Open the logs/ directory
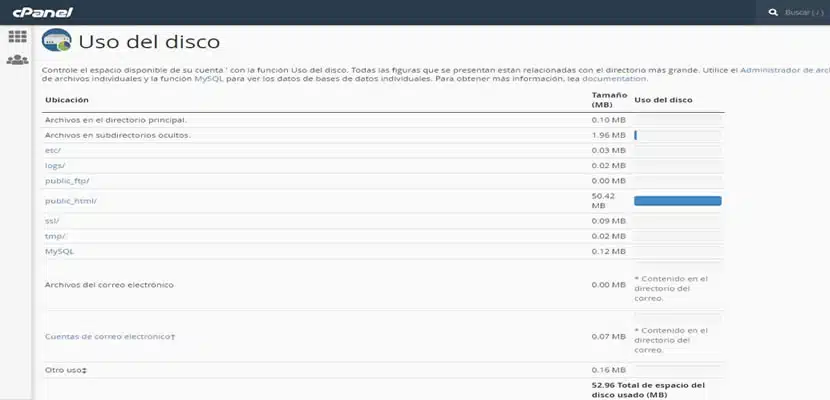 point(55,165)
